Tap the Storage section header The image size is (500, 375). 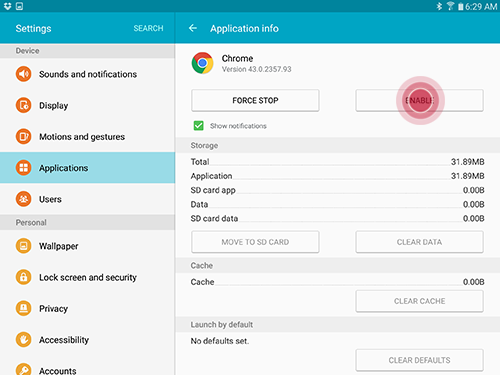coord(337,145)
